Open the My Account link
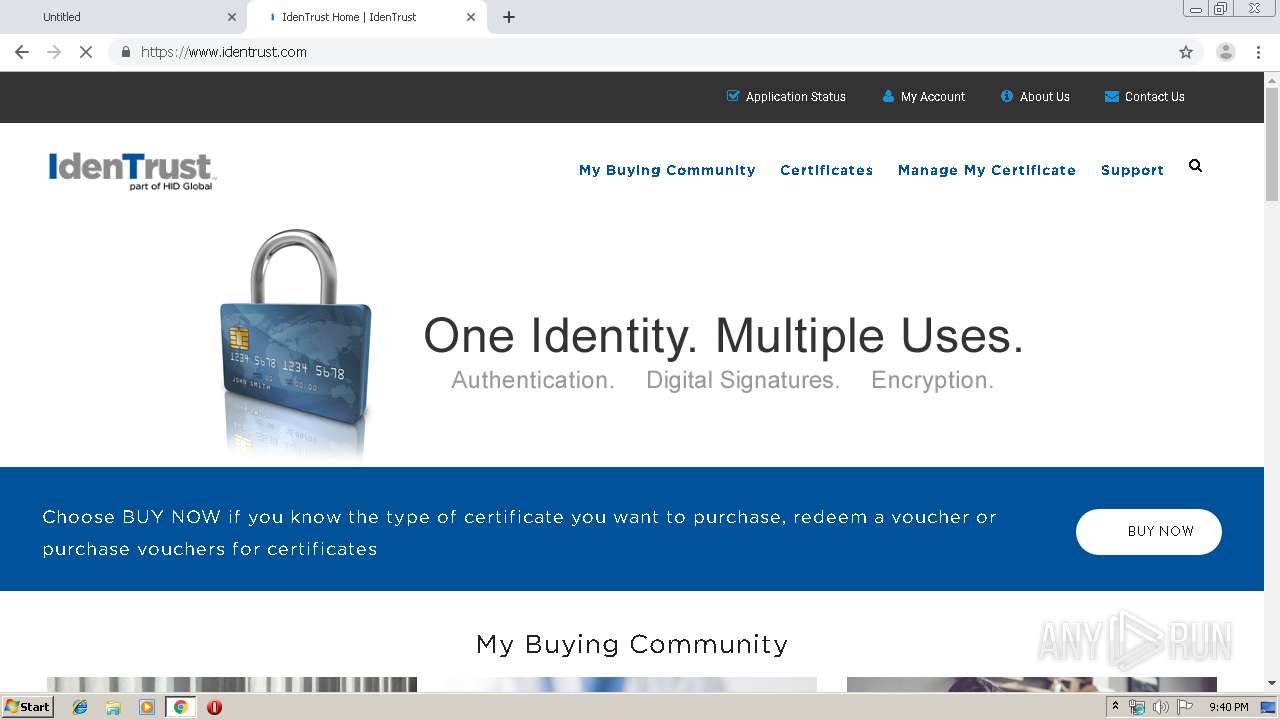Image resolution: width=1280 pixels, height=720 pixels. pos(924,97)
